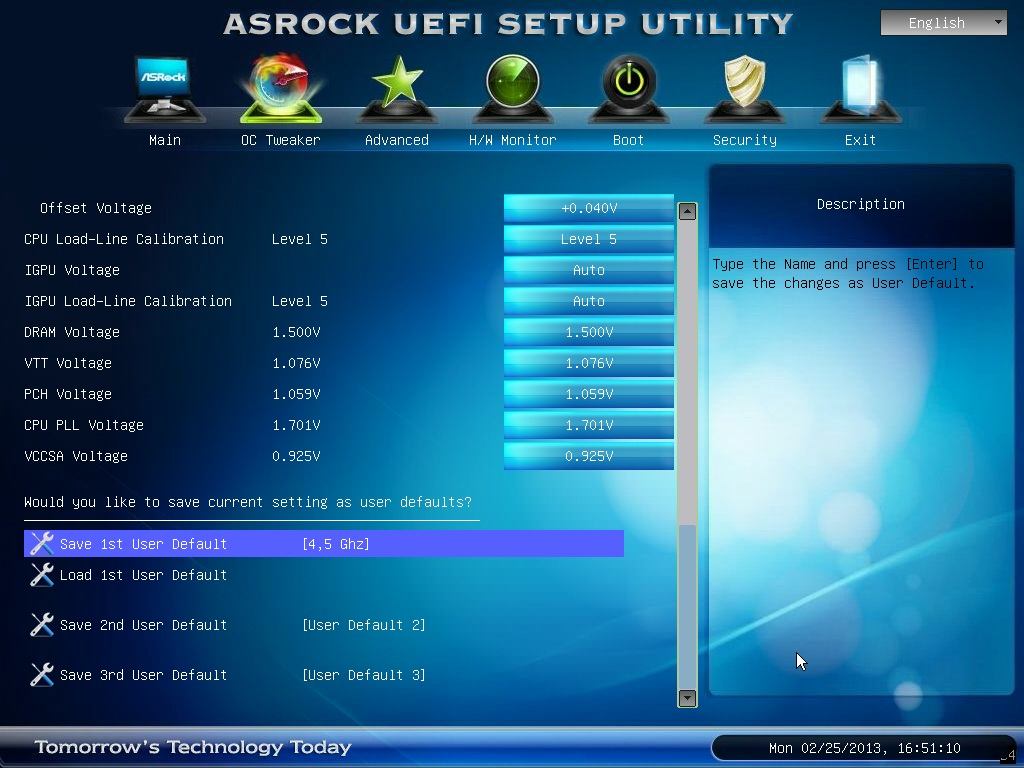This screenshot has width=1024, height=768.
Task: Open the H/W Monitor radar icon
Action: 513,89
